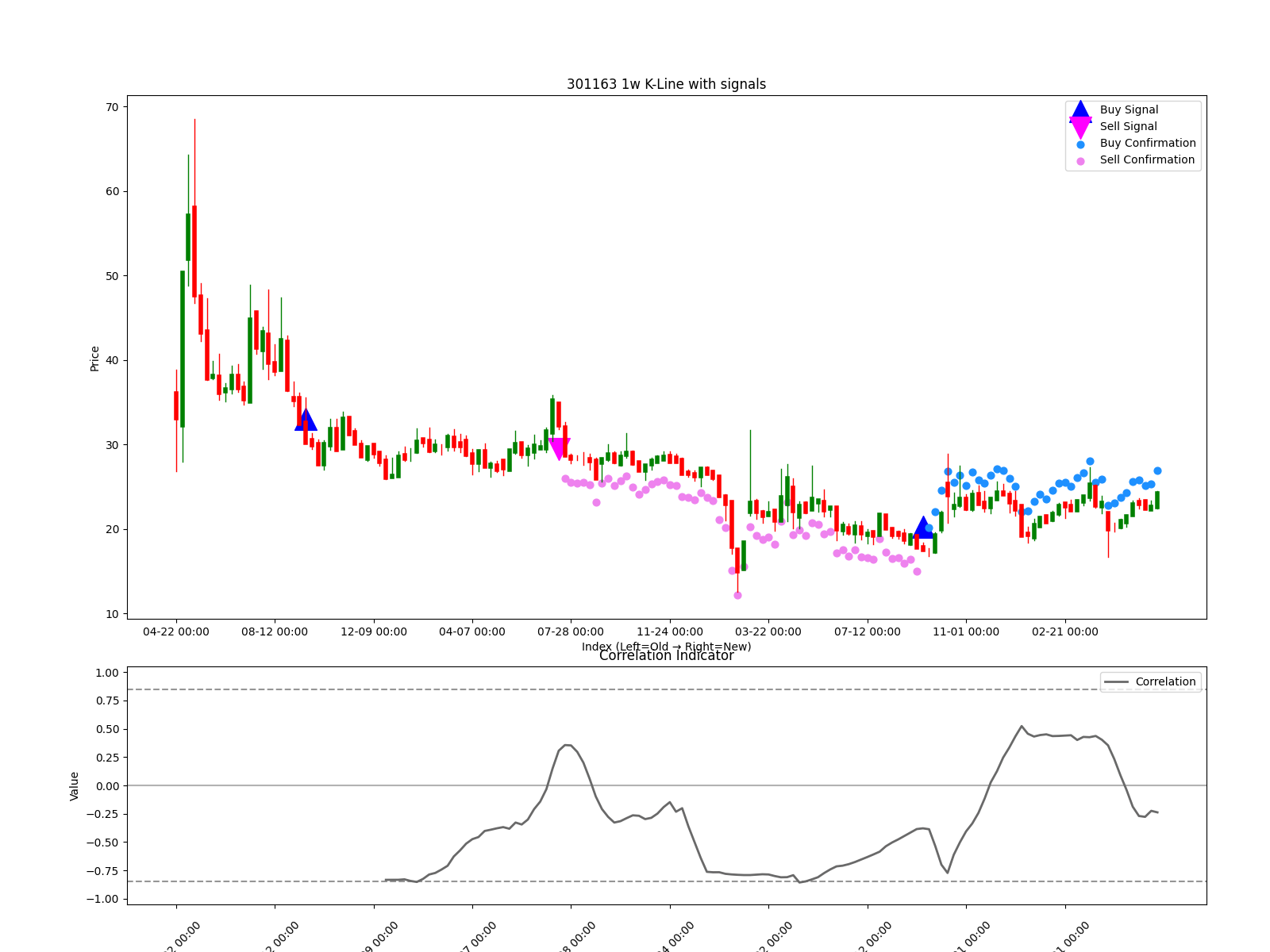Click the chart title '301163 1w K-Line with signals'

pyautogui.click(x=666, y=84)
